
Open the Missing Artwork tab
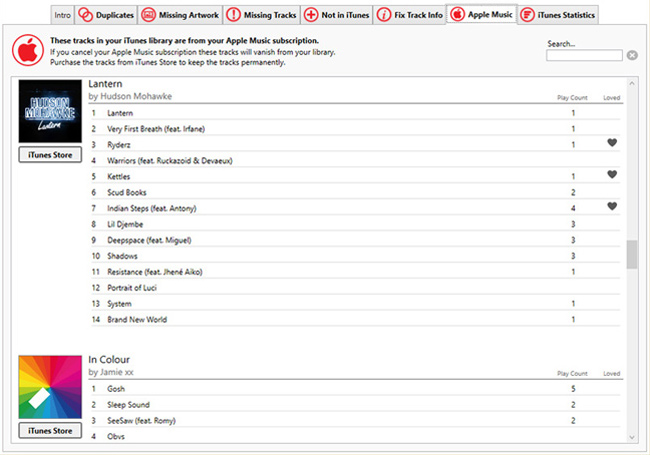pyautogui.click(x=180, y=15)
